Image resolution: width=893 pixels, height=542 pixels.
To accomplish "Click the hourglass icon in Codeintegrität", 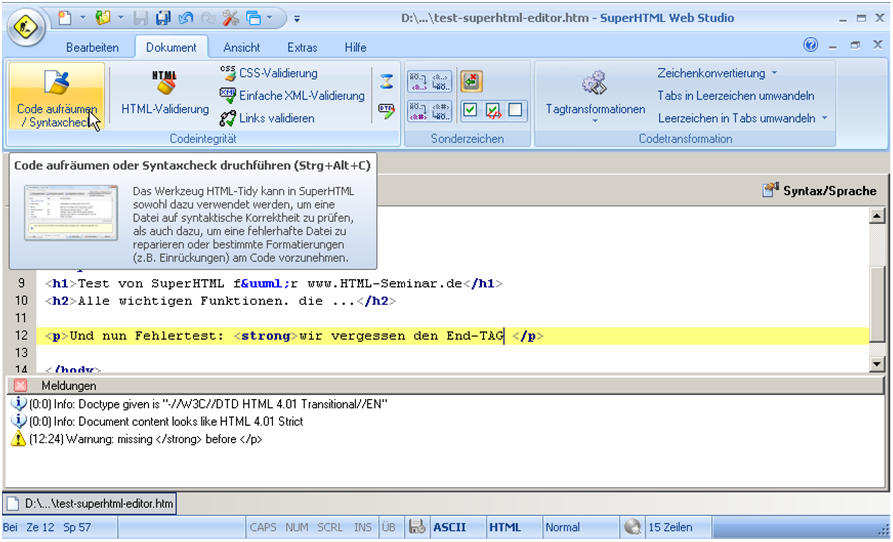I will point(387,81).
